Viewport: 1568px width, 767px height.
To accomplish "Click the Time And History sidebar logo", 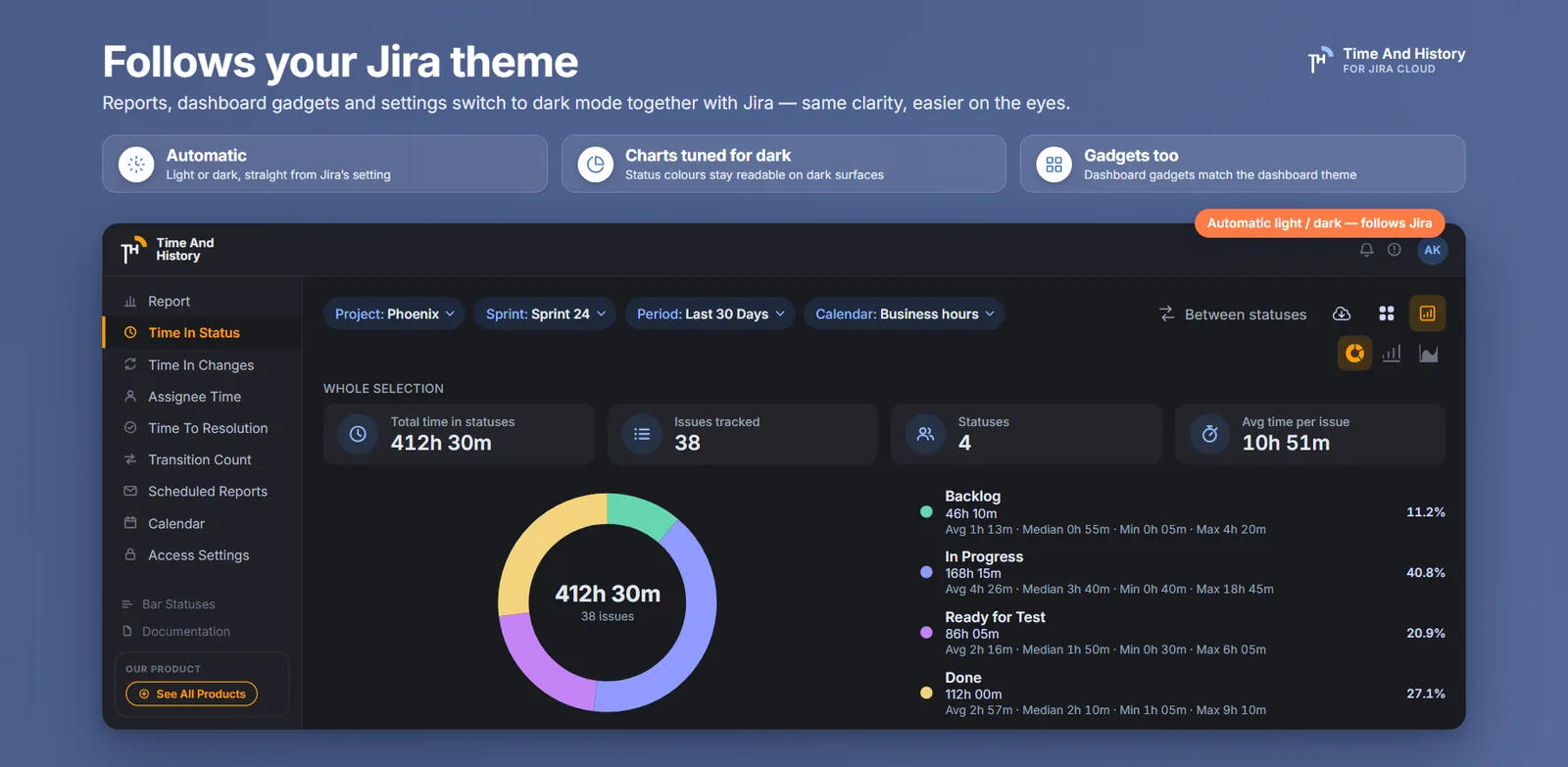I will click(x=168, y=250).
